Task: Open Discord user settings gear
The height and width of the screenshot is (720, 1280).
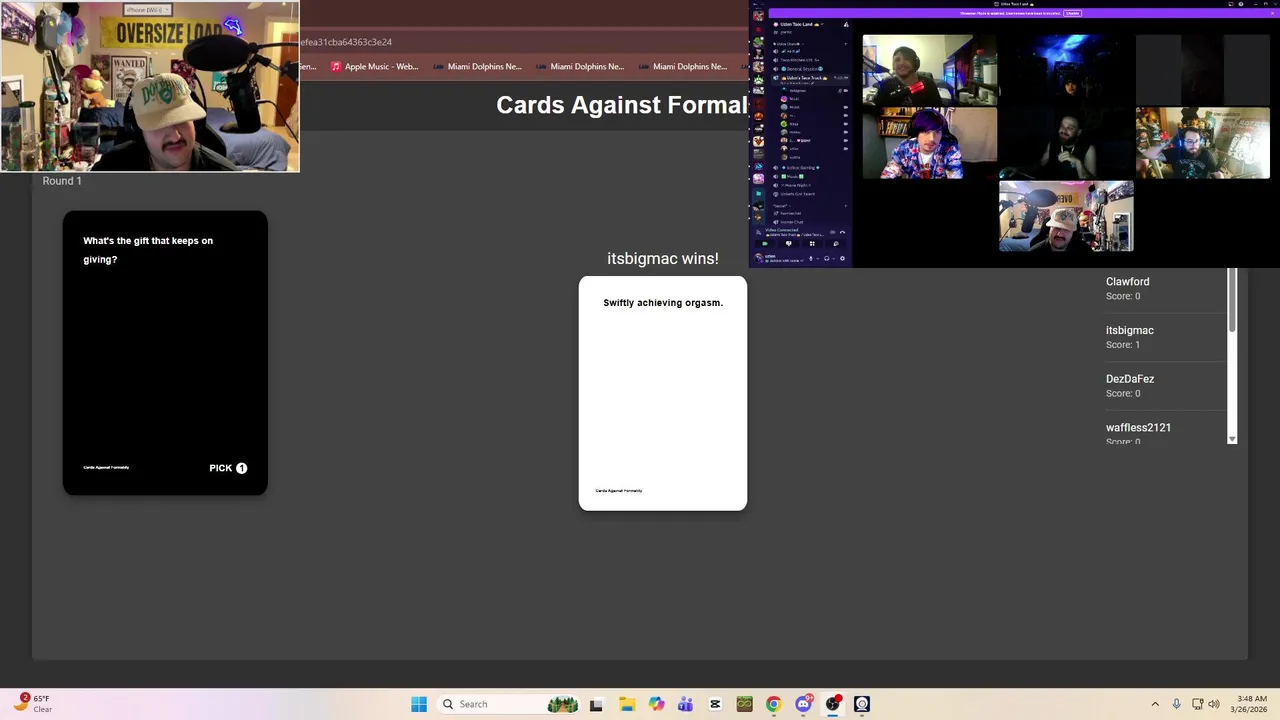Action: click(x=842, y=258)
